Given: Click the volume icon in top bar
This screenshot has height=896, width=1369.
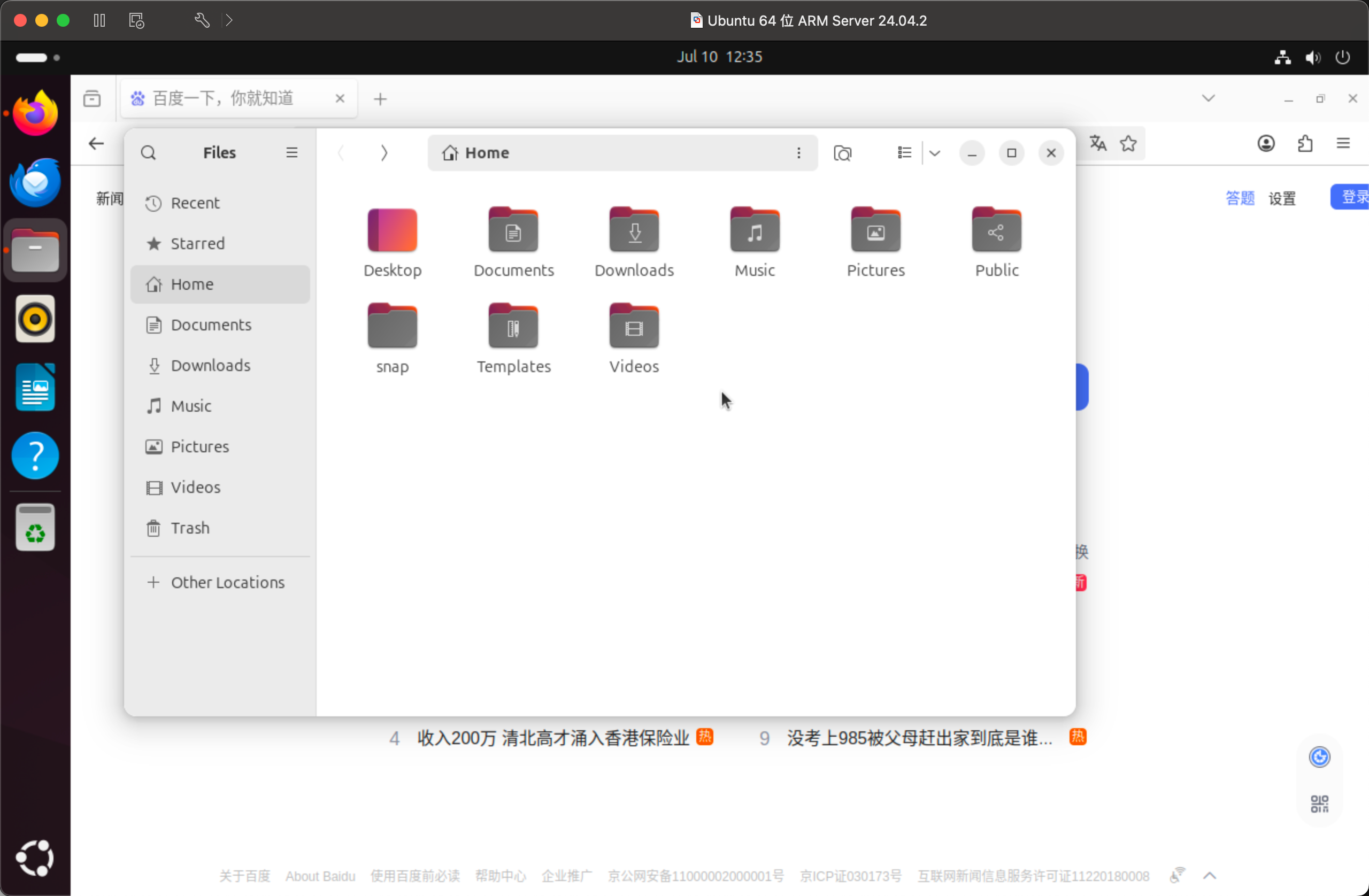Looking at the screenshot, I should (x=1313, y=57).
